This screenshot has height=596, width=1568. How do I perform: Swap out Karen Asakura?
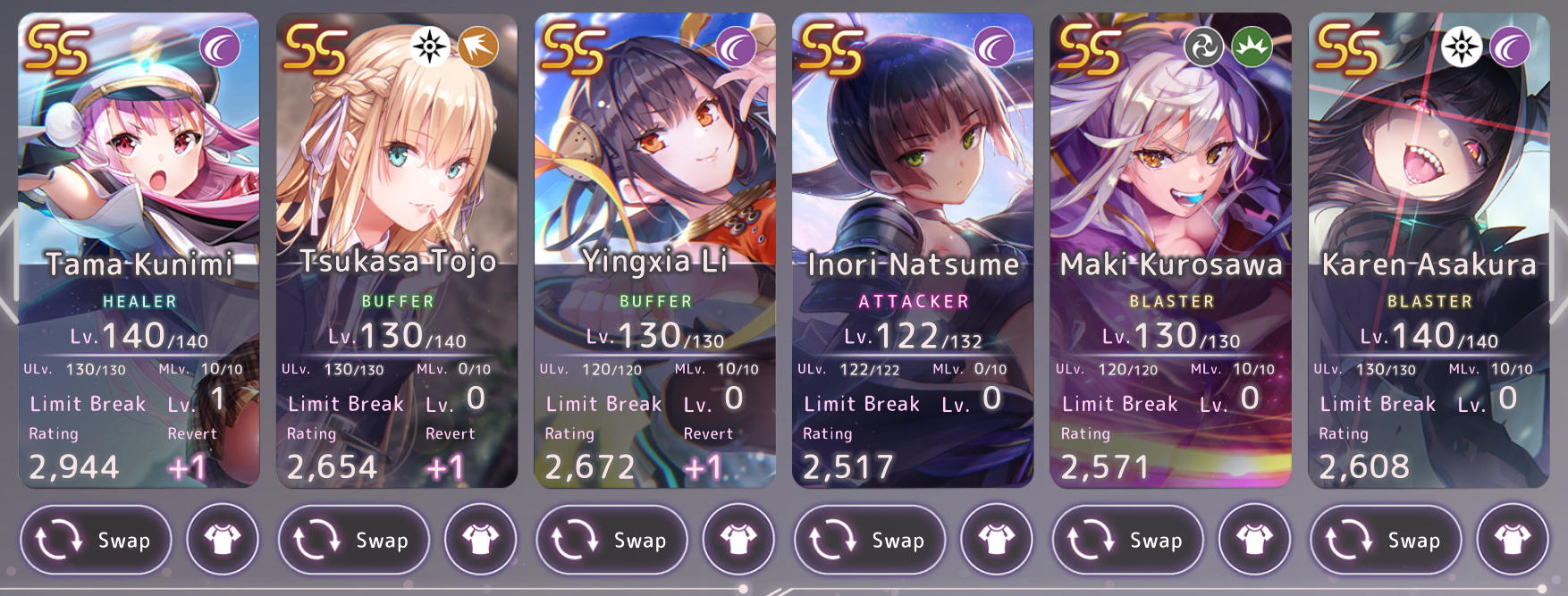[x=1386, y=540]
